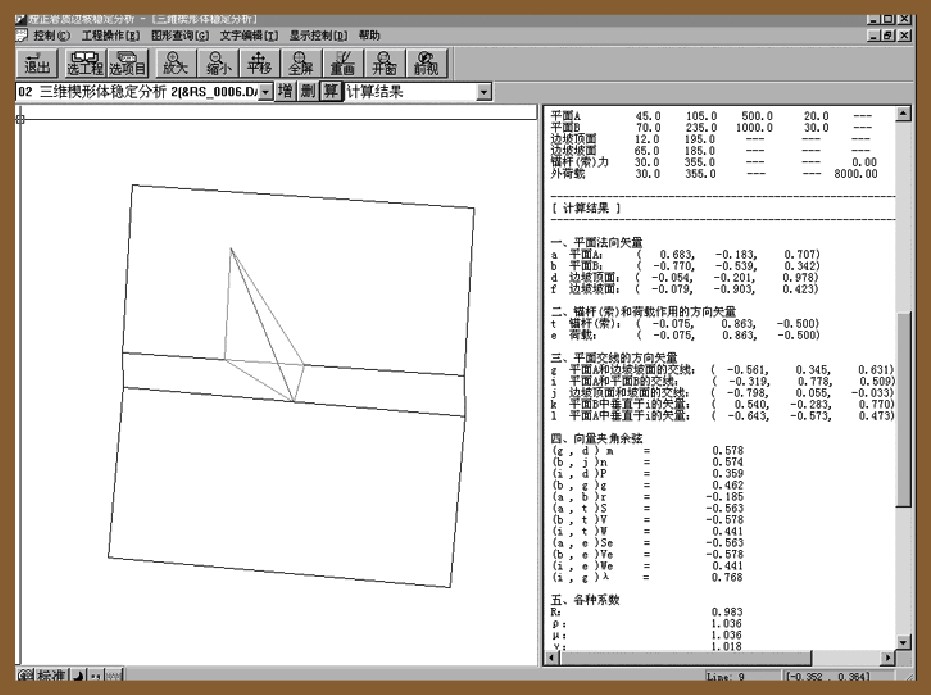The image size is (931, 695).
Task: Expand the 三维楔形体稳定分析 project dropdown arrow
Action: (x=266, y=92)
